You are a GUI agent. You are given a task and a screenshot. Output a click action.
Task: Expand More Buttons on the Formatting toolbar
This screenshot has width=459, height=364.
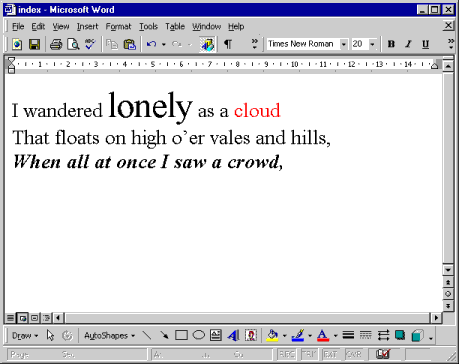(x=451, y=44)
